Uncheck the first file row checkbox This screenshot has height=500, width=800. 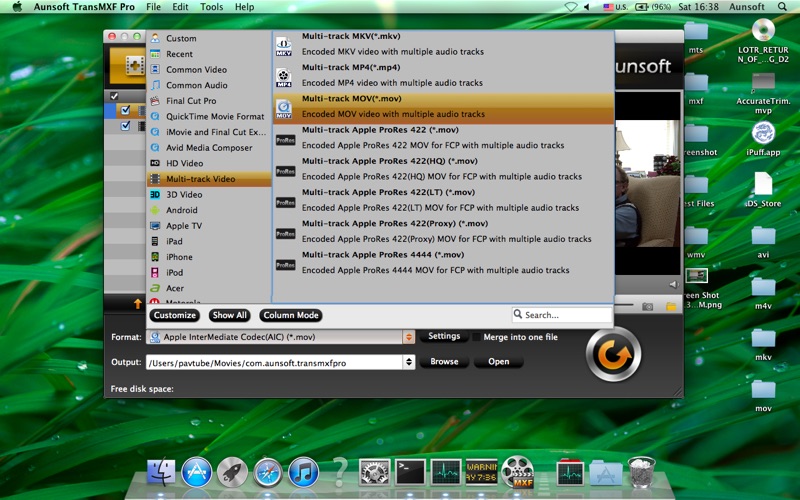coord(125,111)
